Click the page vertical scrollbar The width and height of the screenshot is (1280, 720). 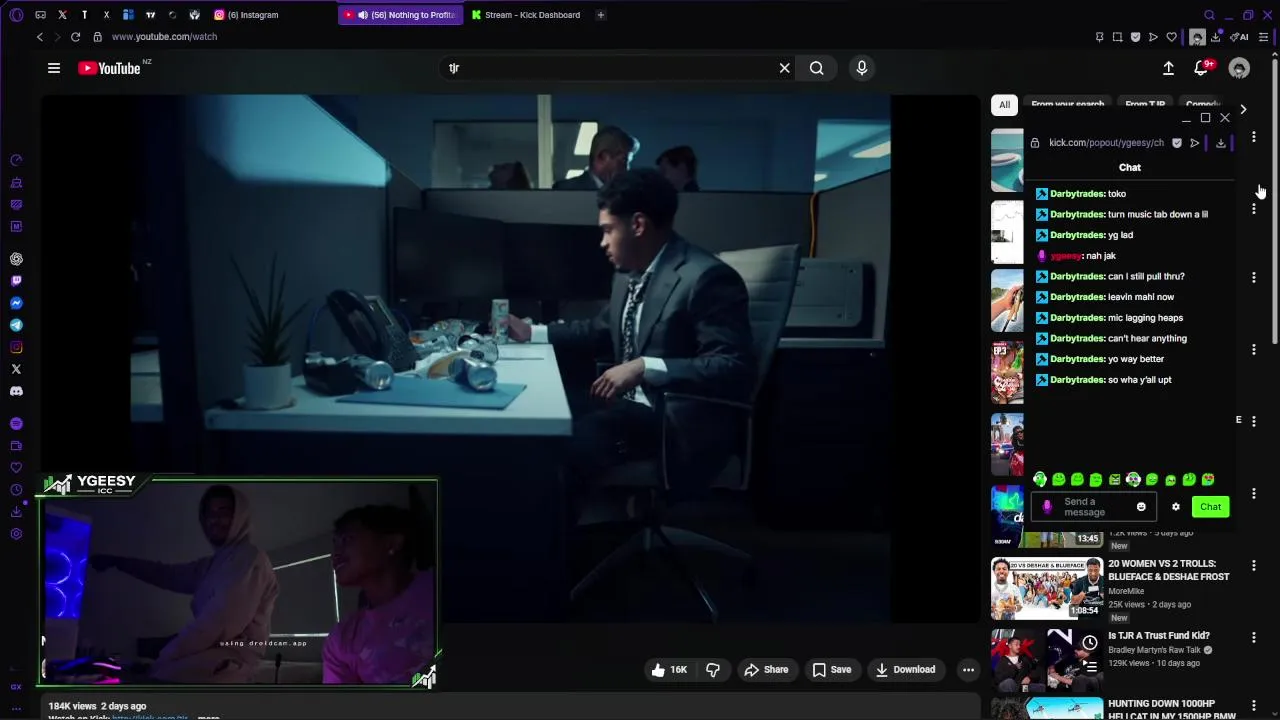click(x=1274, y=200)
